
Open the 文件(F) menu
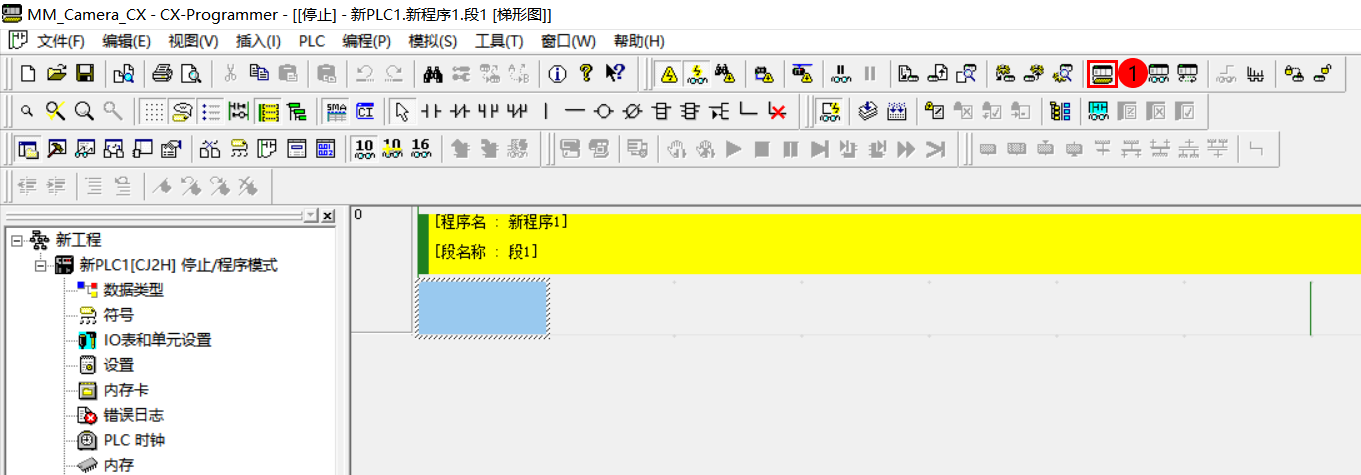61,41
